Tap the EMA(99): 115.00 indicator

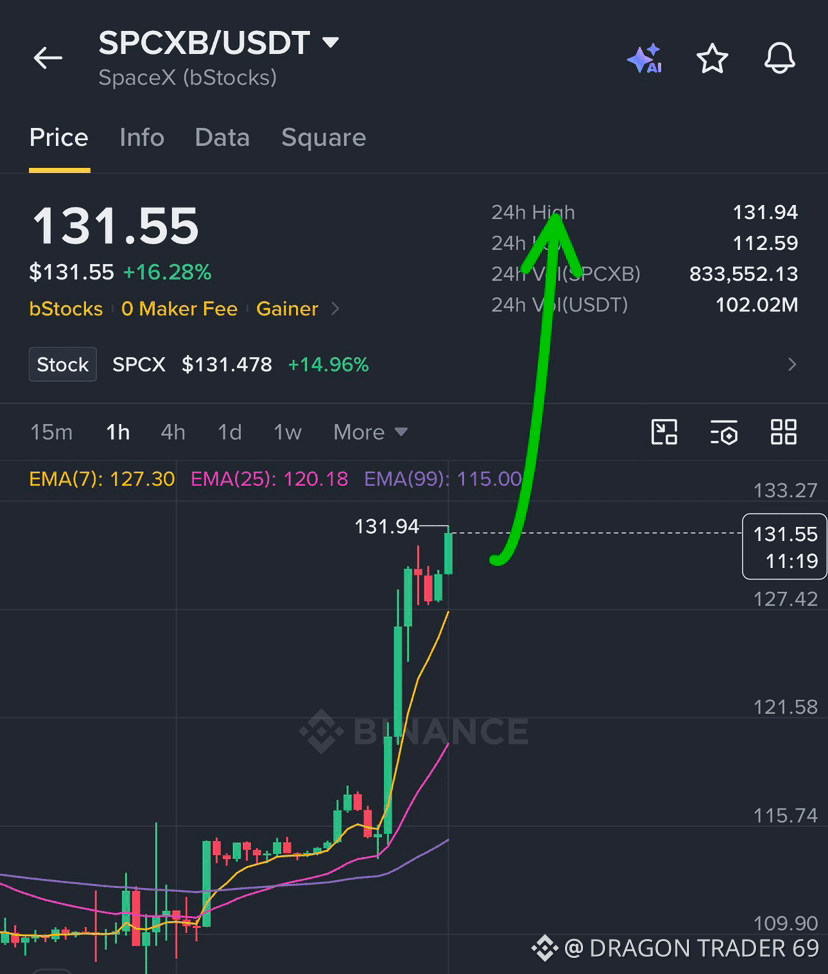[443, 479]
